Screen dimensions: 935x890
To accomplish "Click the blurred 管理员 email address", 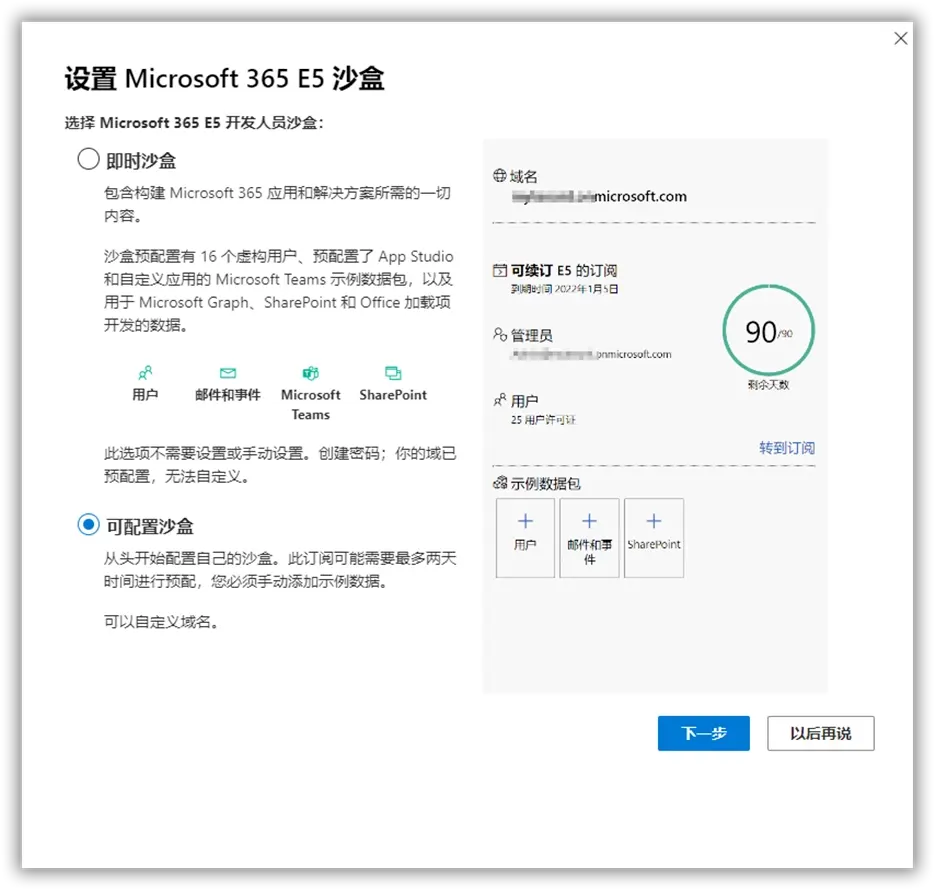I will click(591, 354).
